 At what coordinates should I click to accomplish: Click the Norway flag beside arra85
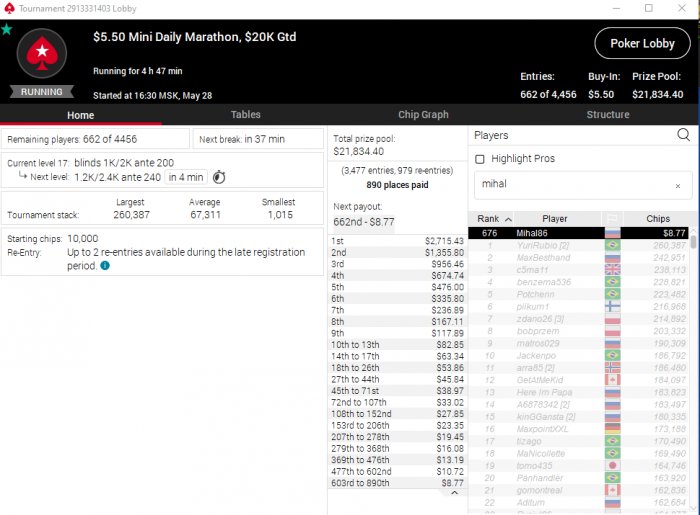pos(612,368)
